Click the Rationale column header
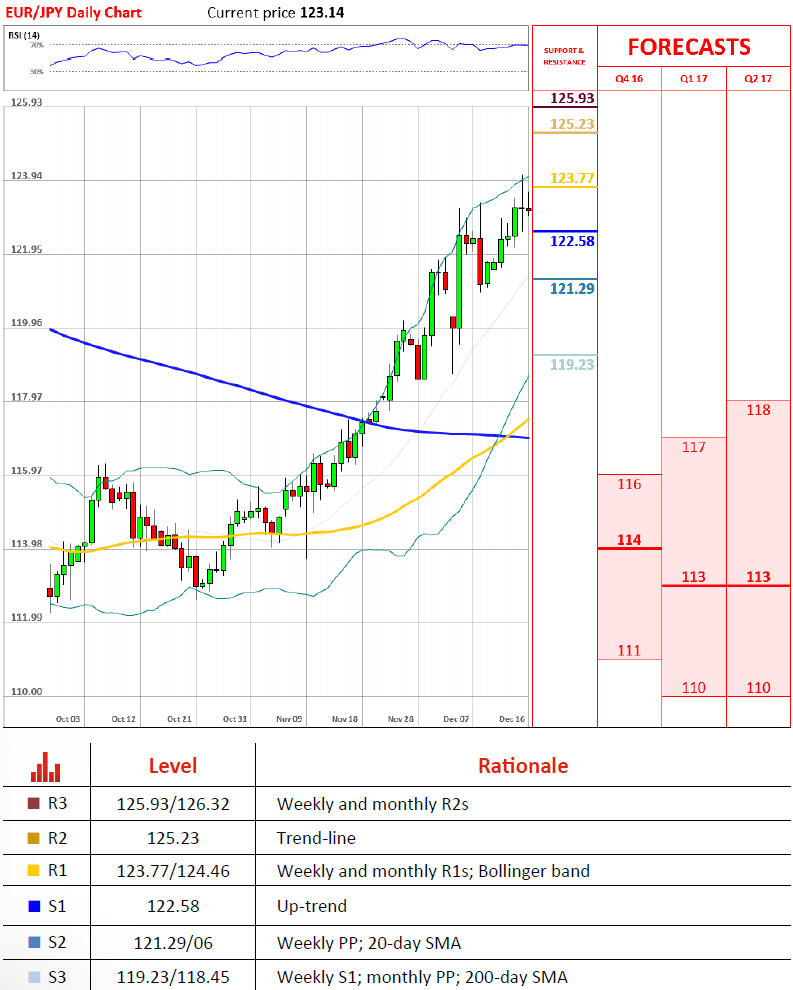Image resolution: width=793 pixels, height=990 pixels. [x=523, y=766]
